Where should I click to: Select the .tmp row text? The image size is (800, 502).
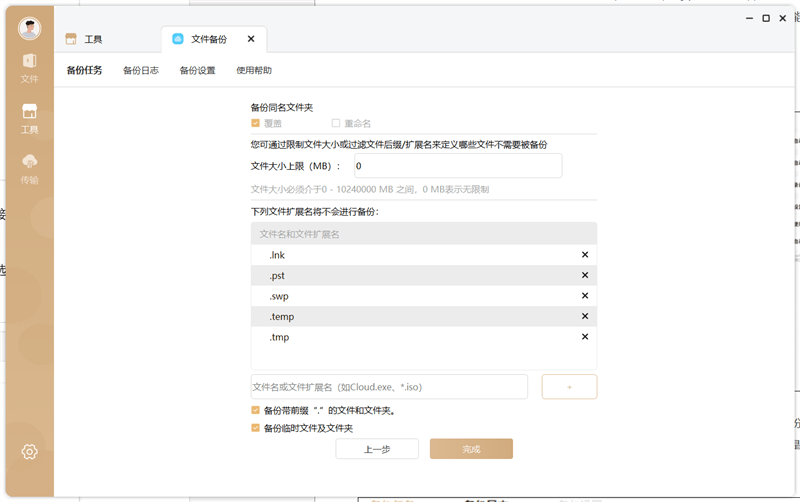tap(279, 337)
